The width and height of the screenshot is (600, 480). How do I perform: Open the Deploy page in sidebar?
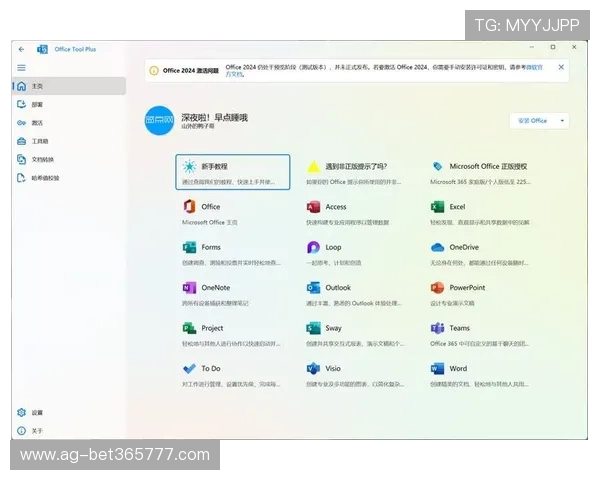tap(69, 104)
